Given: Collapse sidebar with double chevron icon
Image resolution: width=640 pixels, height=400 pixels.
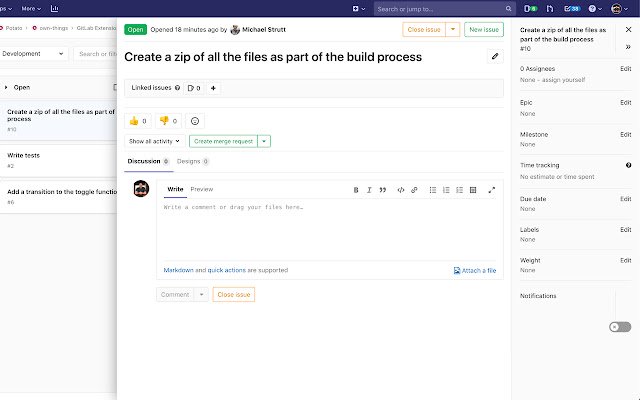Looking at the screenshot, I should 628,47.
